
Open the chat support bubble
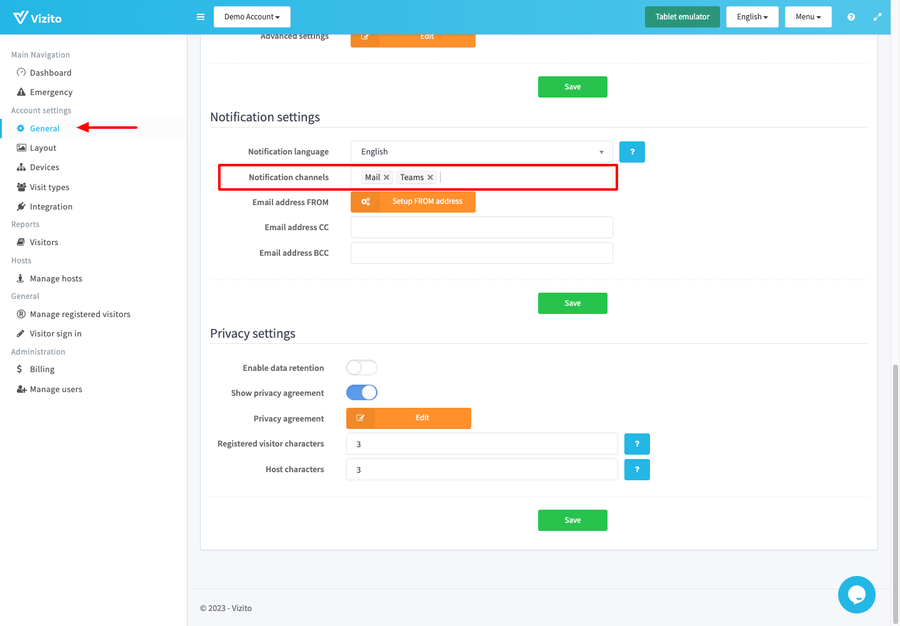(856, 594)
